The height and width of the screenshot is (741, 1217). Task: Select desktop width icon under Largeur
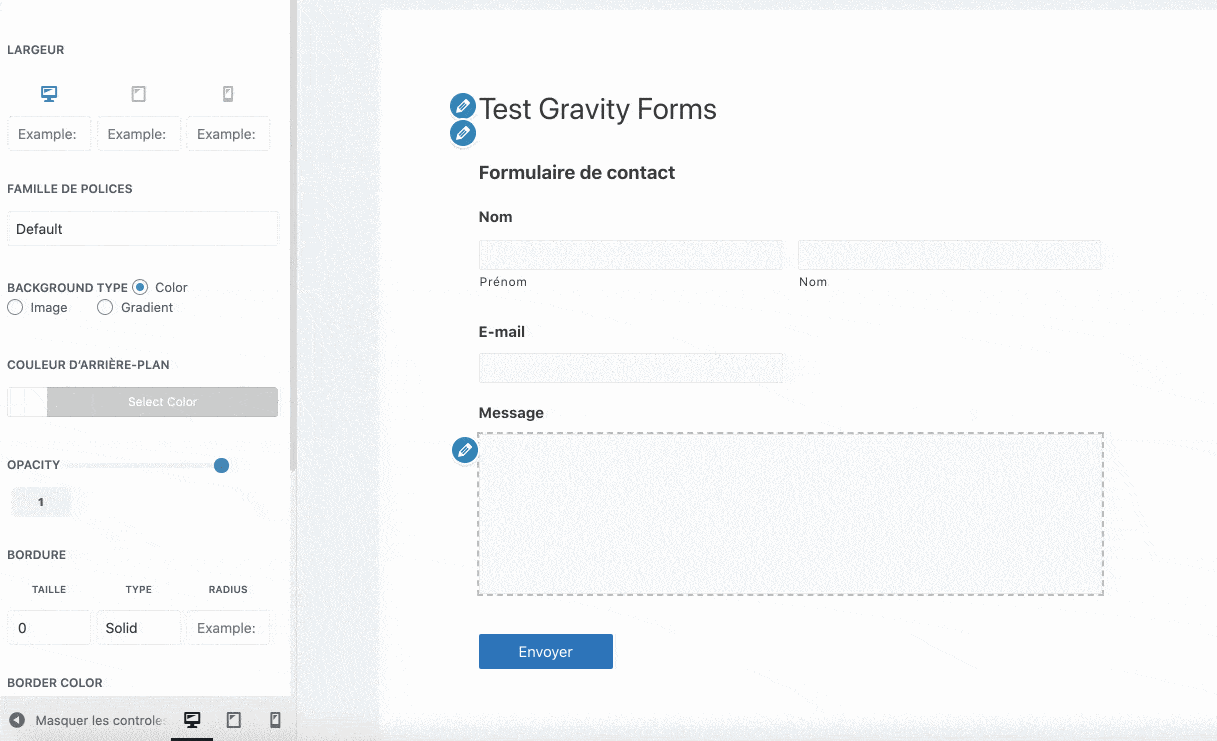(49, 94)
